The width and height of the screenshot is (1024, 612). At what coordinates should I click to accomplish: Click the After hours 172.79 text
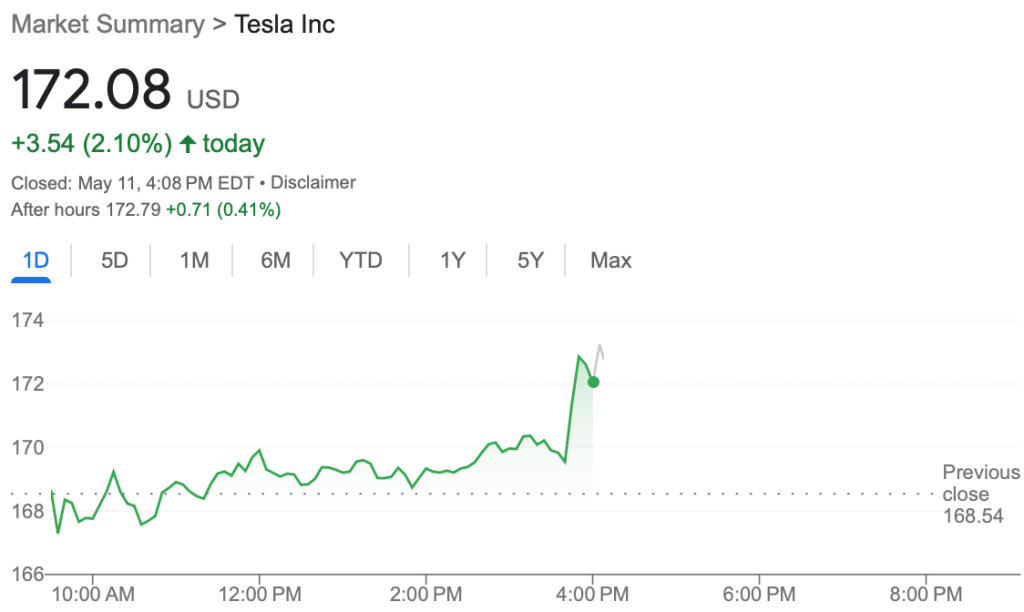tap(86, 210)
